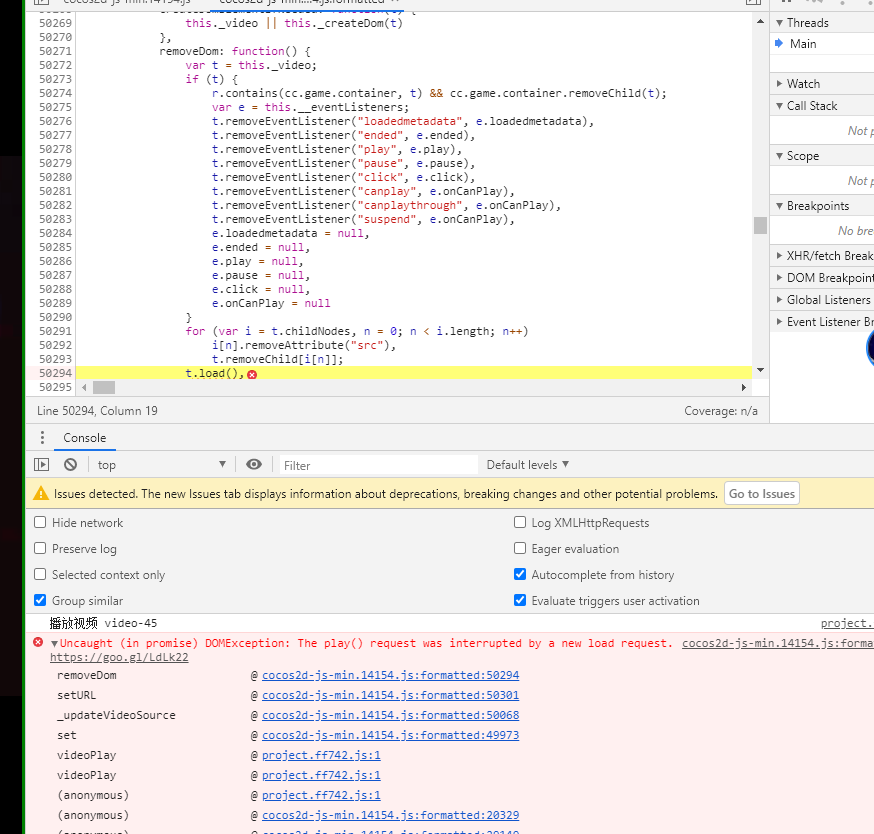874x834 pixels.
Task: Select the Console drawer tab
Action: (x=85, y=438)
